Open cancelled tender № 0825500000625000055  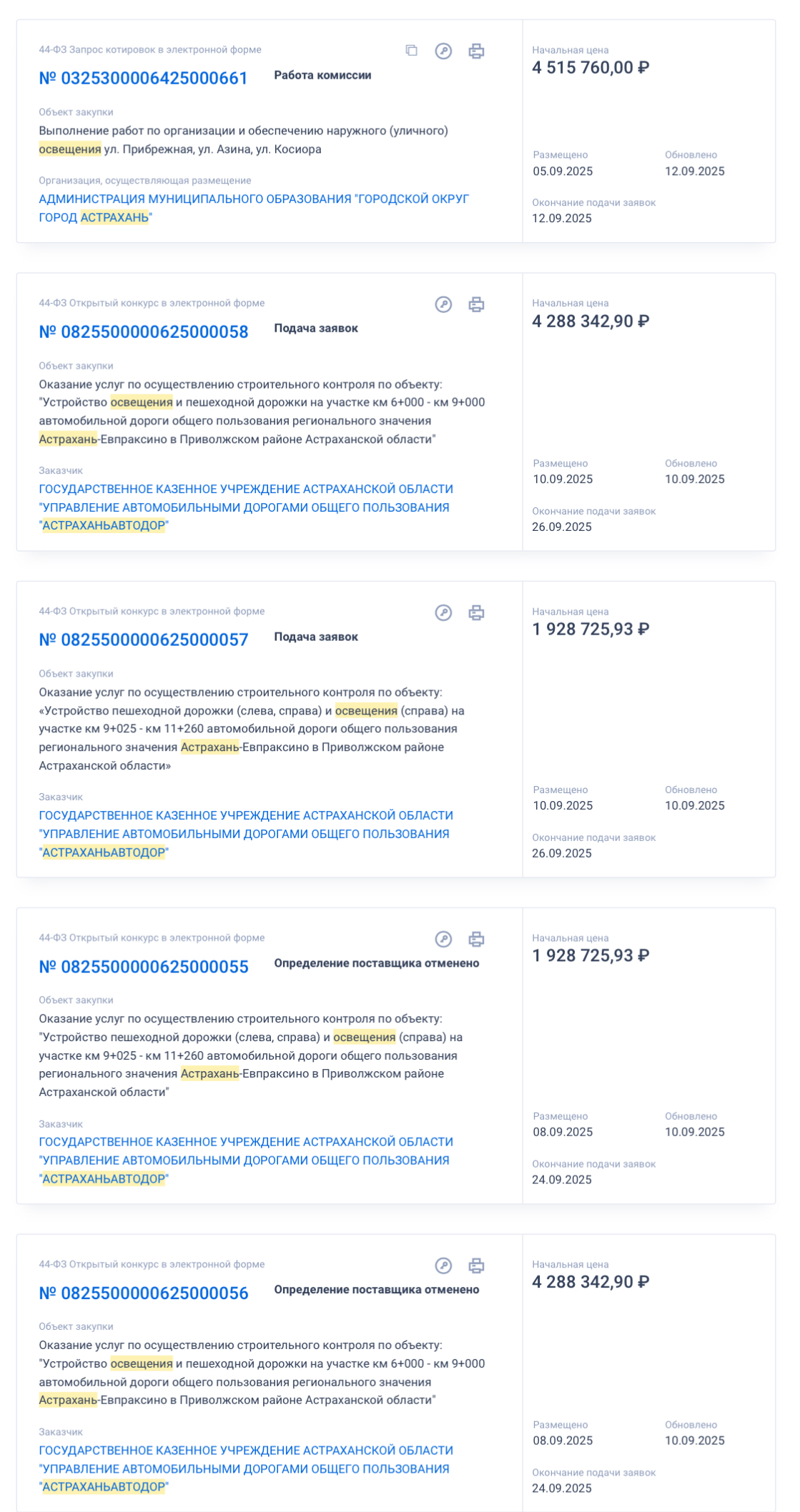[x=143, y=967]
